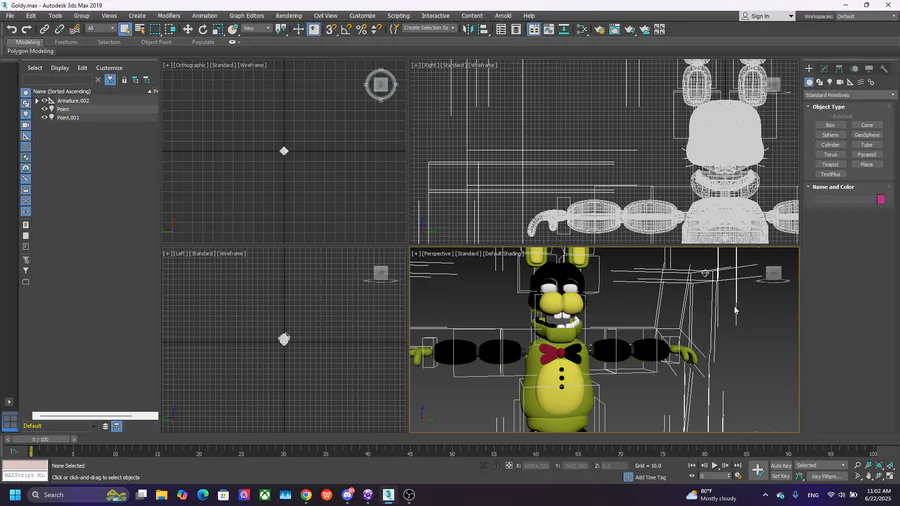Open the Rendering menu

coord(289,15)
